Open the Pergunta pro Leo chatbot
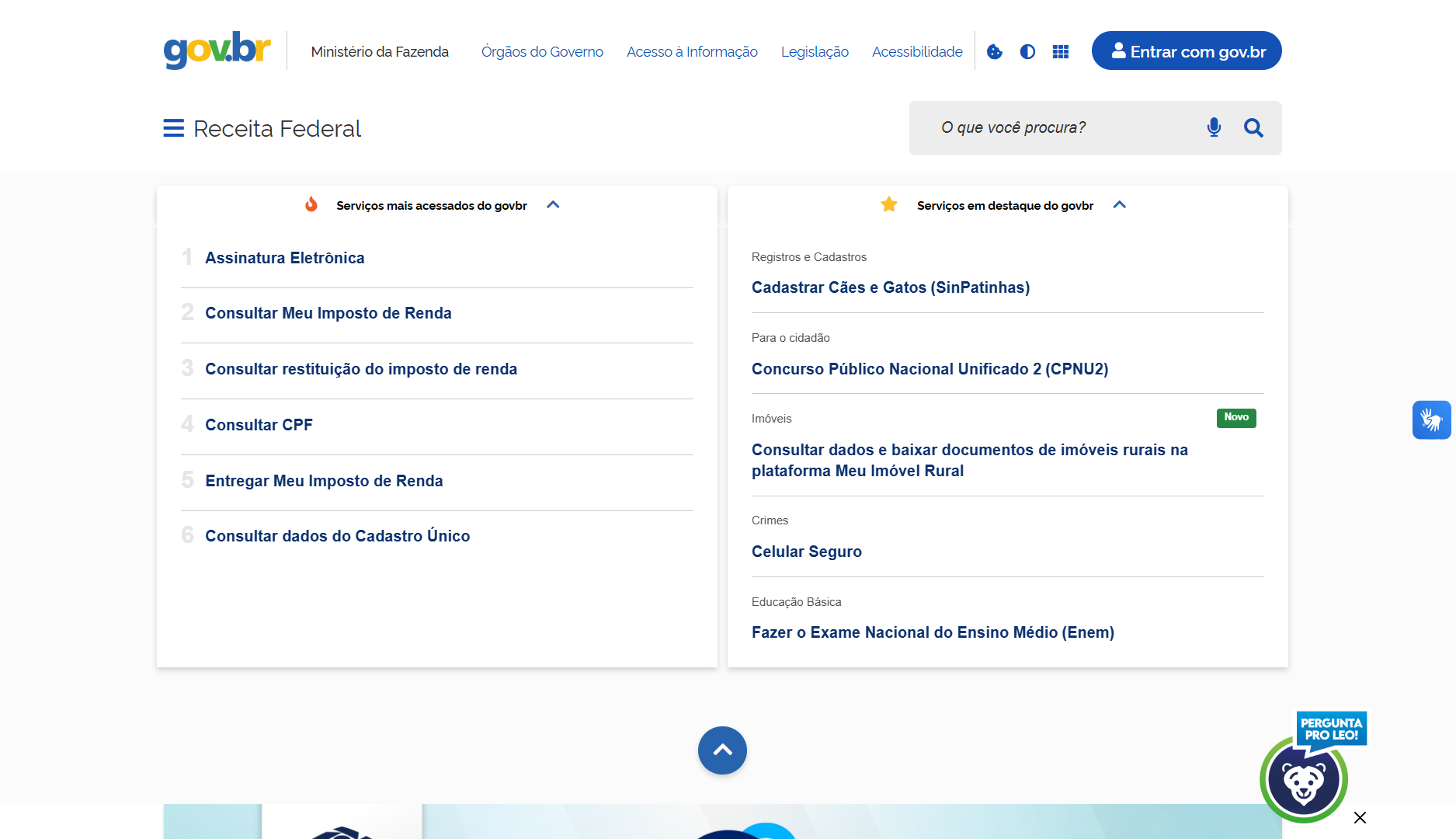 pyautogui.click(x=1304, y=780)
